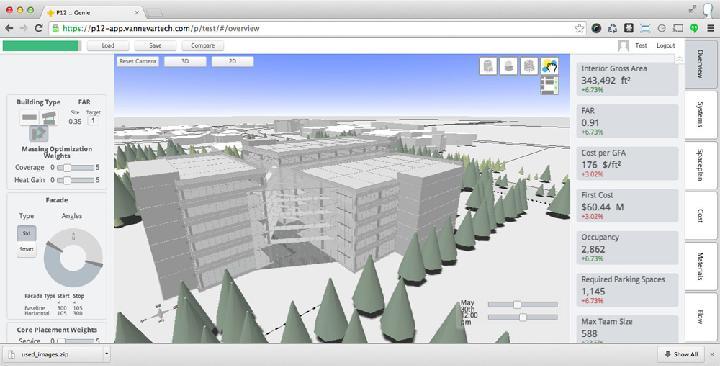Click the First Cost $60.44 M card

627,206
